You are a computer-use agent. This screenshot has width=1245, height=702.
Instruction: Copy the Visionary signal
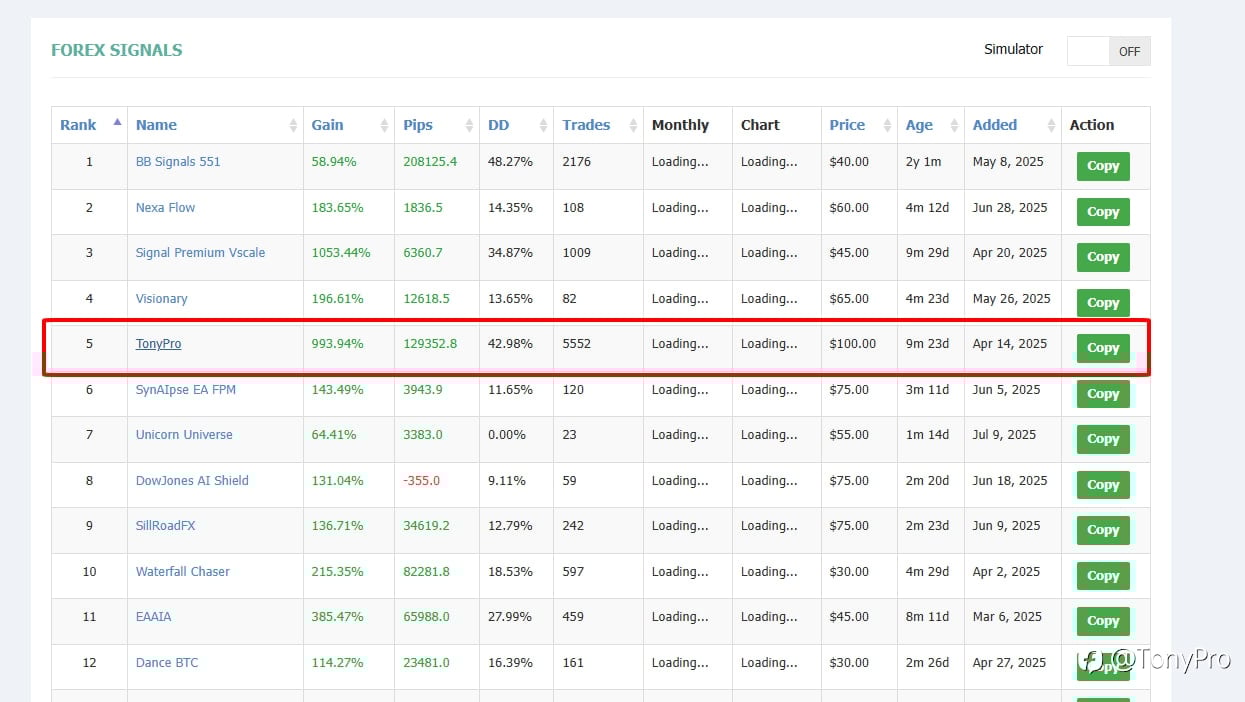[1103, 303]
